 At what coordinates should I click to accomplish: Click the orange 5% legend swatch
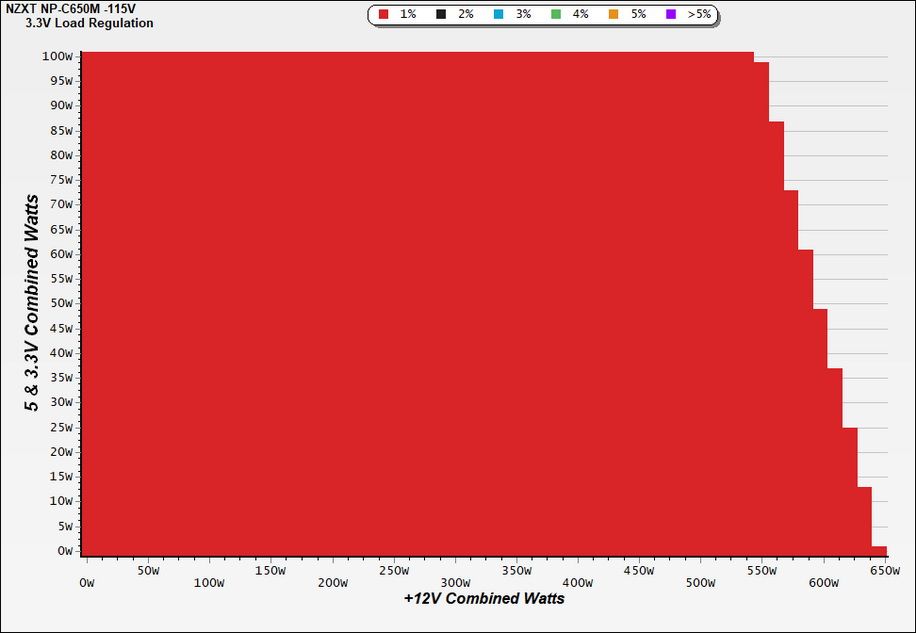[613, 14]
